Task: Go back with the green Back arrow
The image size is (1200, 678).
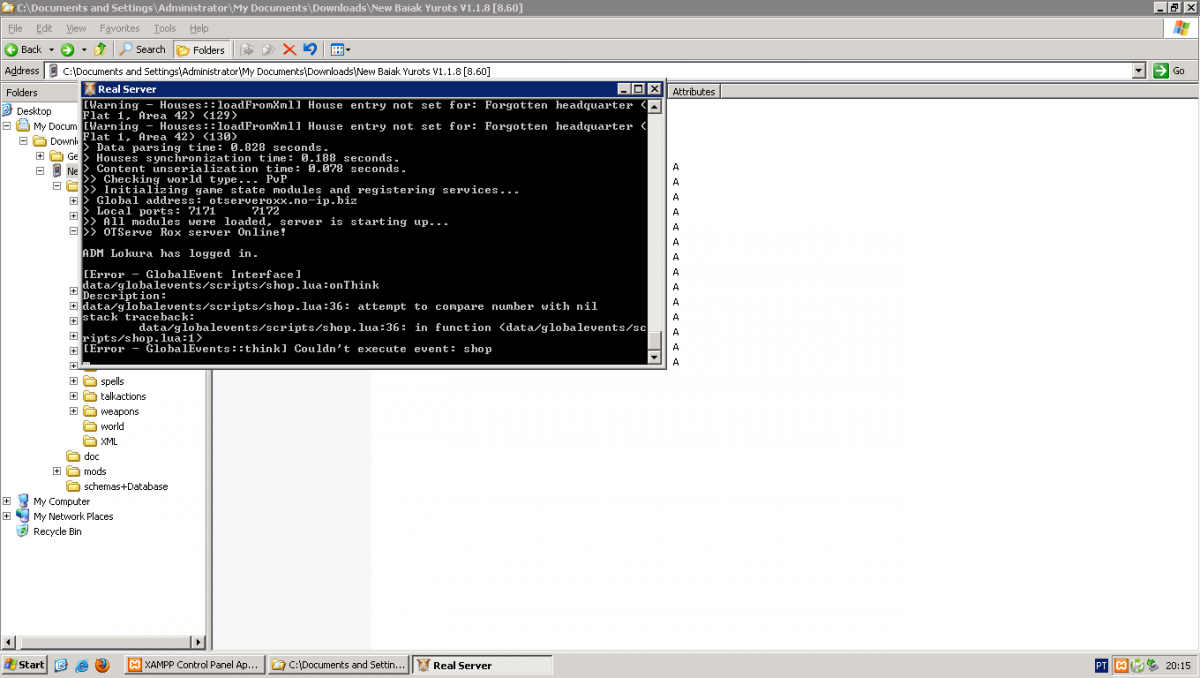Action: click(23, 49)
